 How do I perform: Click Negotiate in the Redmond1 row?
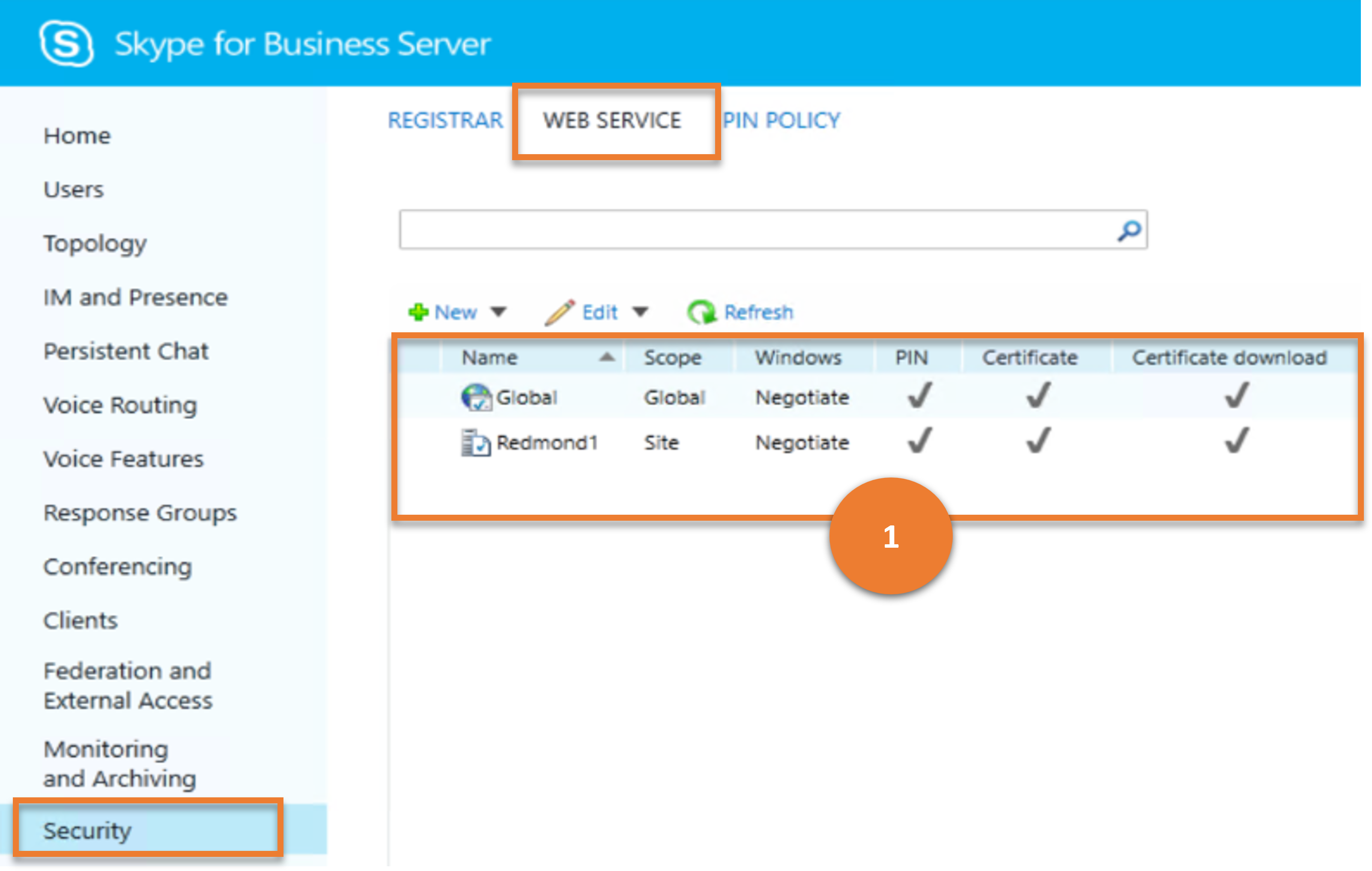(x=802, y=443)
